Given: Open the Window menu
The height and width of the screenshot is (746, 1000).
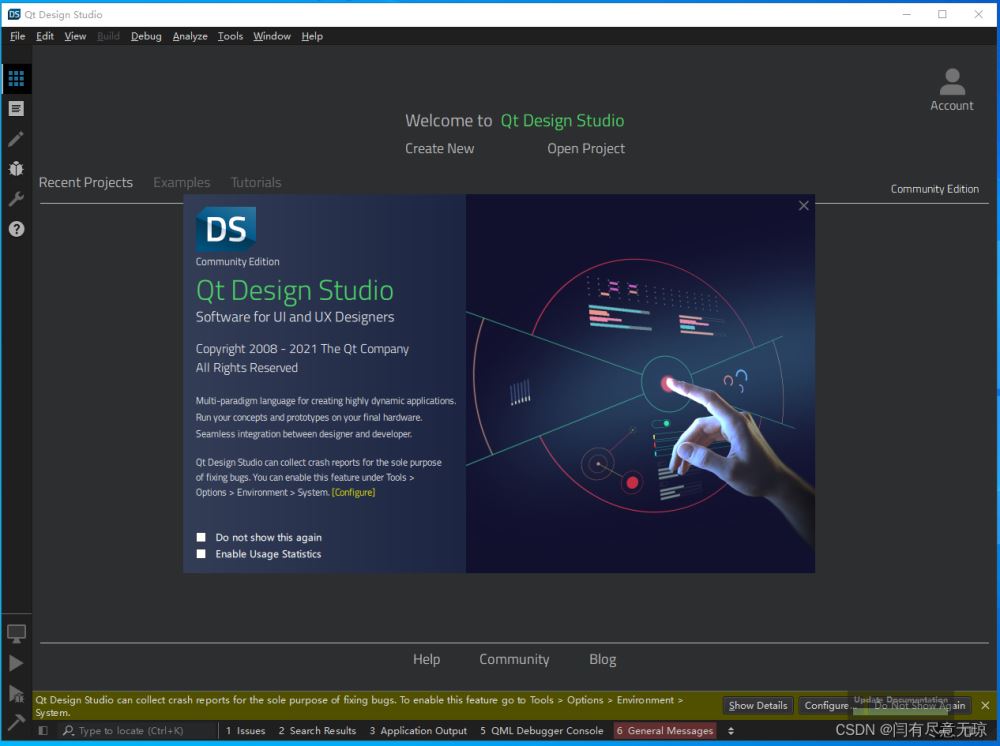Looking at the screenshot, I should [x=272, y=36].
